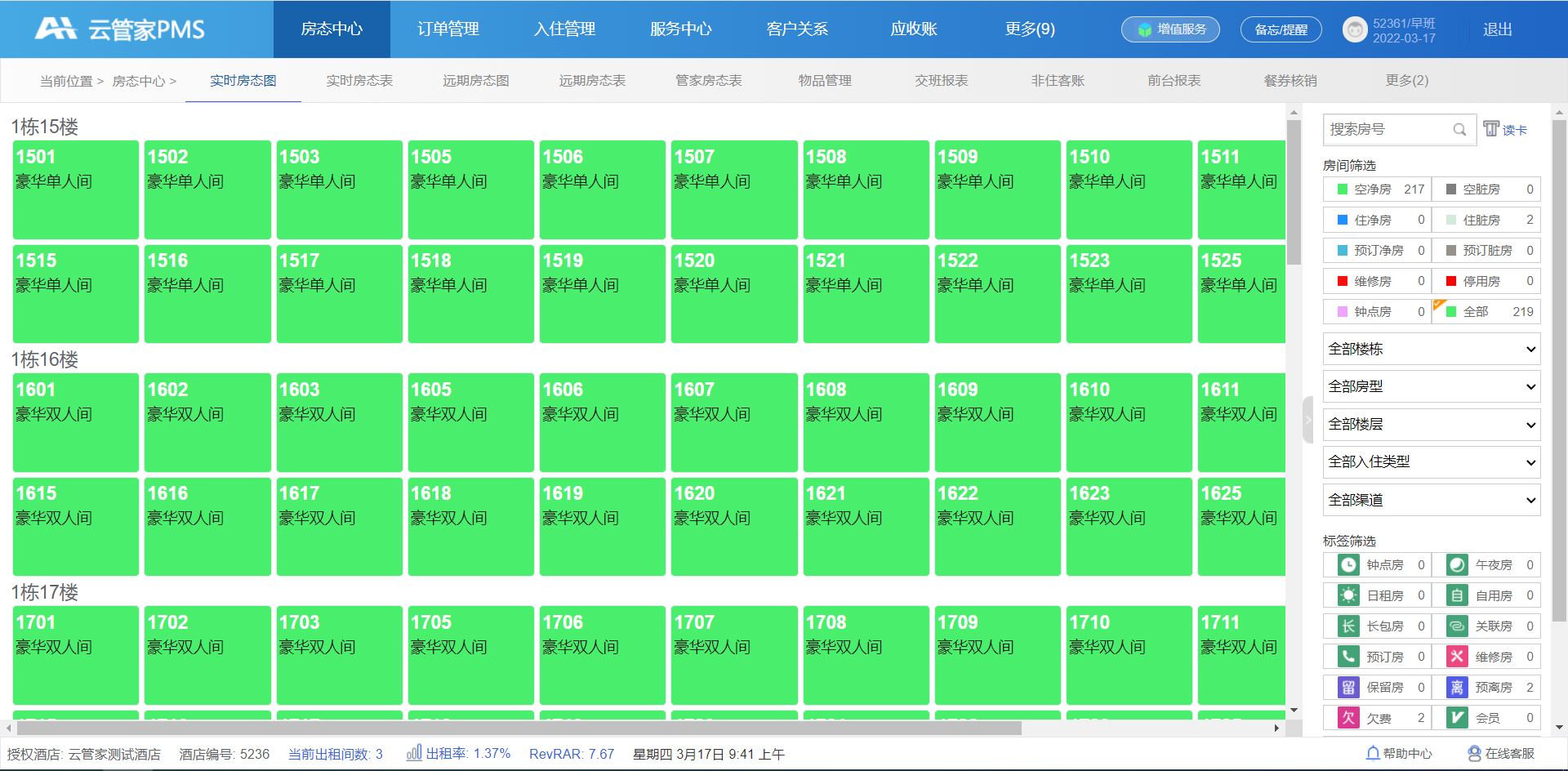This screenshot has height=771, width=1568.
Task: Click the 帮助中心 bell icon
Action: pos(1373,753)
